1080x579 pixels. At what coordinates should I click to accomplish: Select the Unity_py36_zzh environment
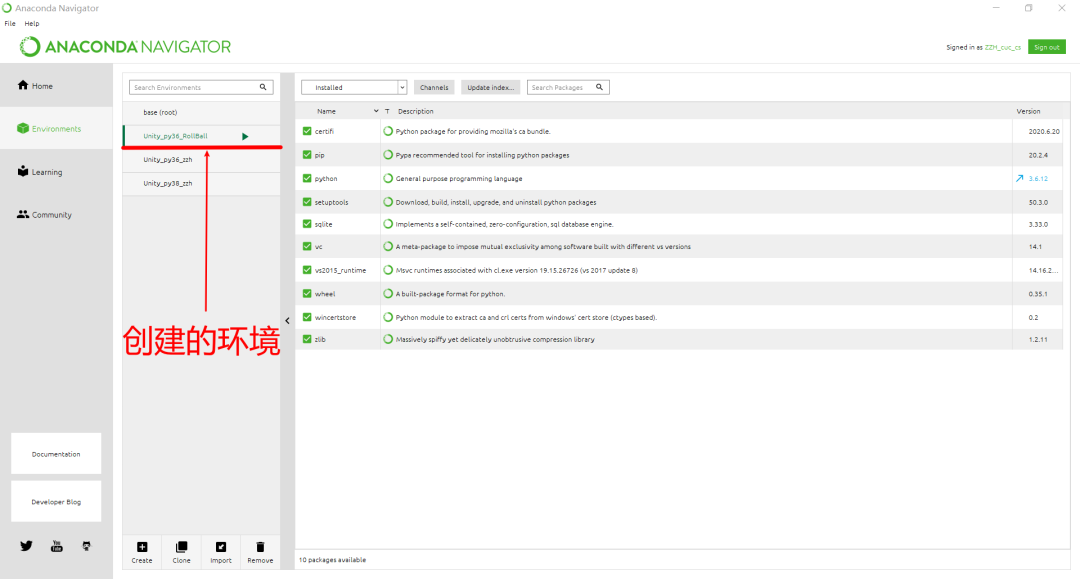point(201,159)
